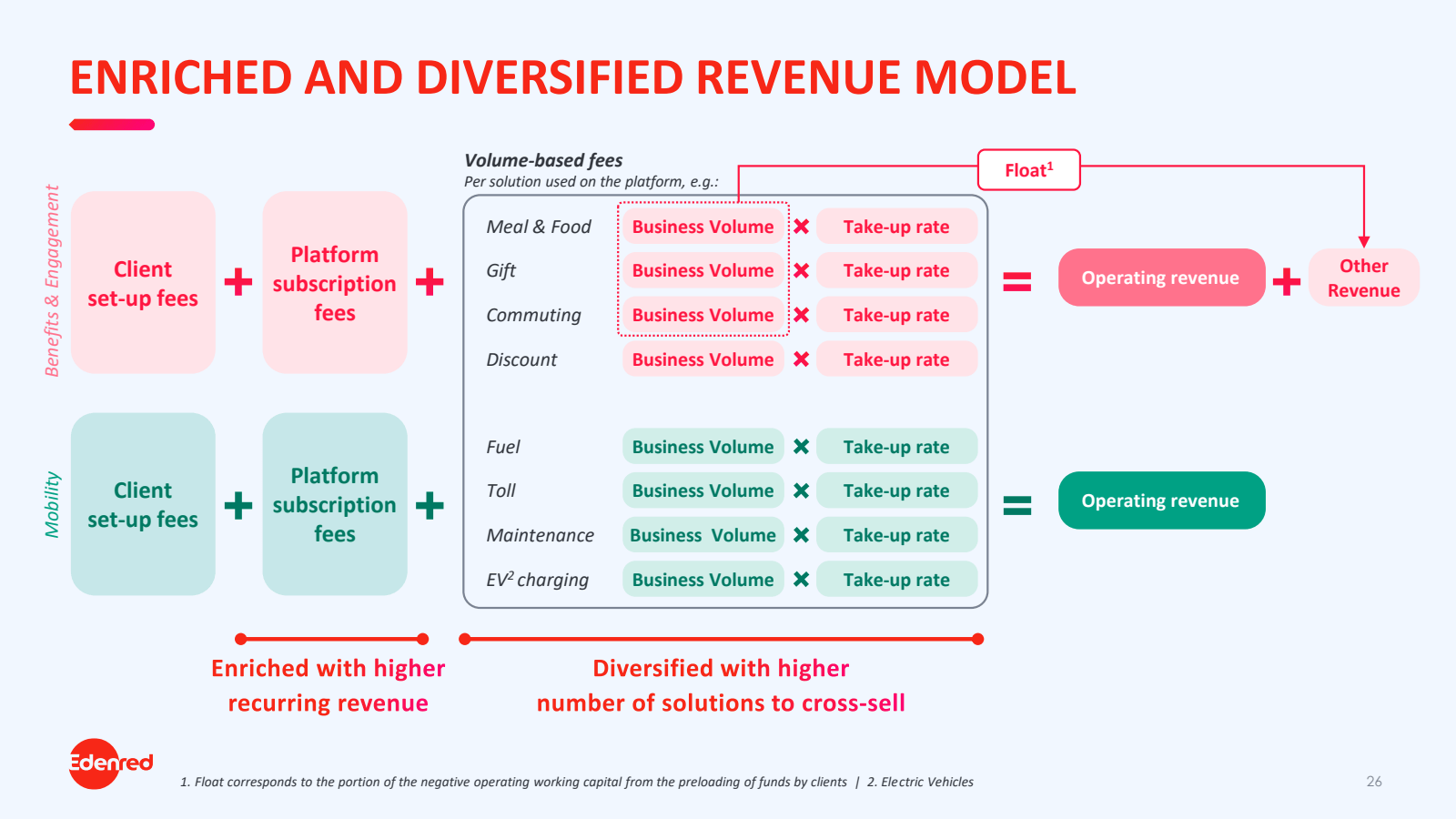Click the Volume-based fees heading
The image size is (1456, 819).
(x=543, y=160)
